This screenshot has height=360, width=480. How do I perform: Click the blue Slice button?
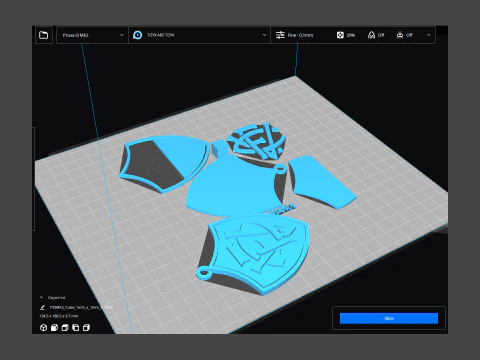389,318
